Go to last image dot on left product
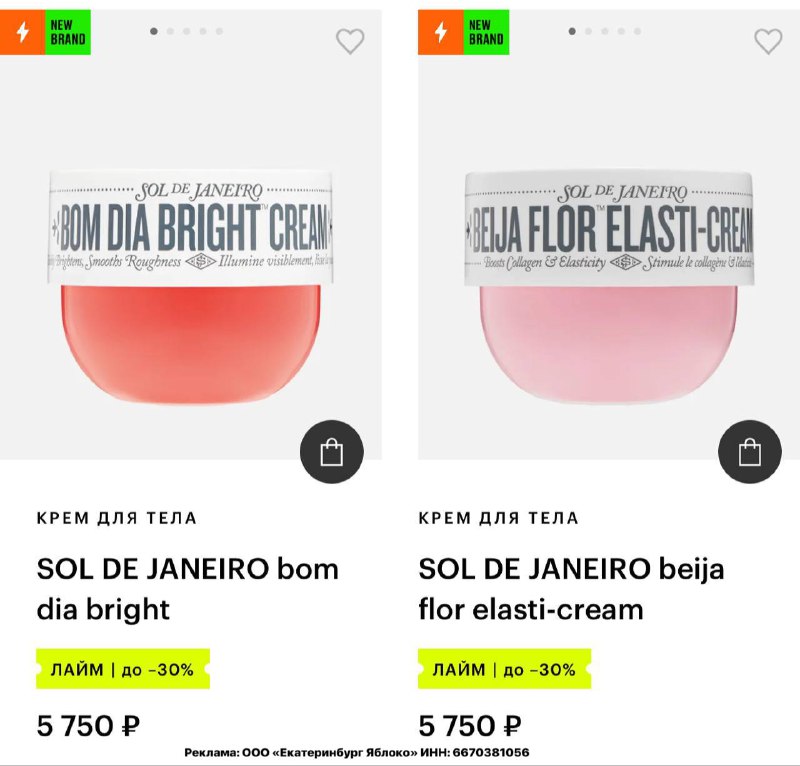 pos(219,31)
